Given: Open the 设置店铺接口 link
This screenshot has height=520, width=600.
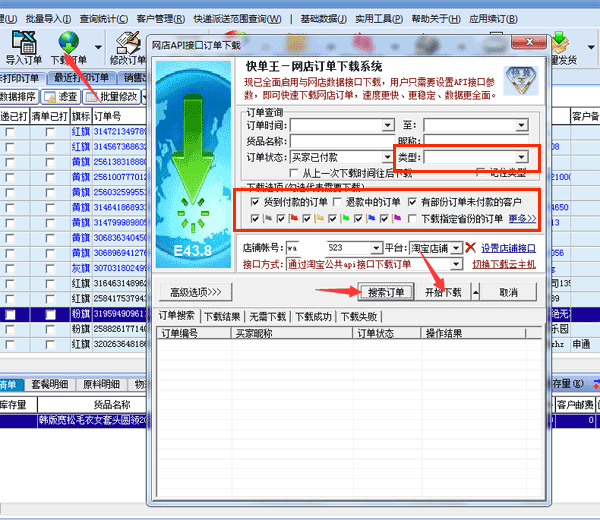Looking at the screenshot, I should point(508,248).
